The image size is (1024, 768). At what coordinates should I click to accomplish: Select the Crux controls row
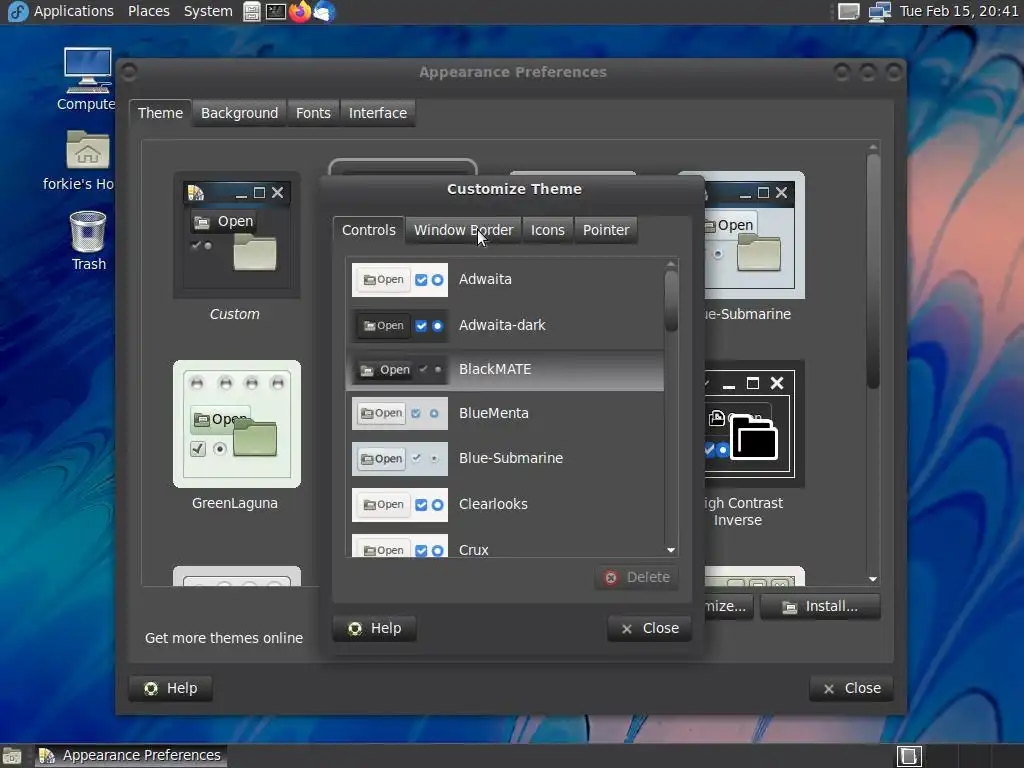[505, 547]
